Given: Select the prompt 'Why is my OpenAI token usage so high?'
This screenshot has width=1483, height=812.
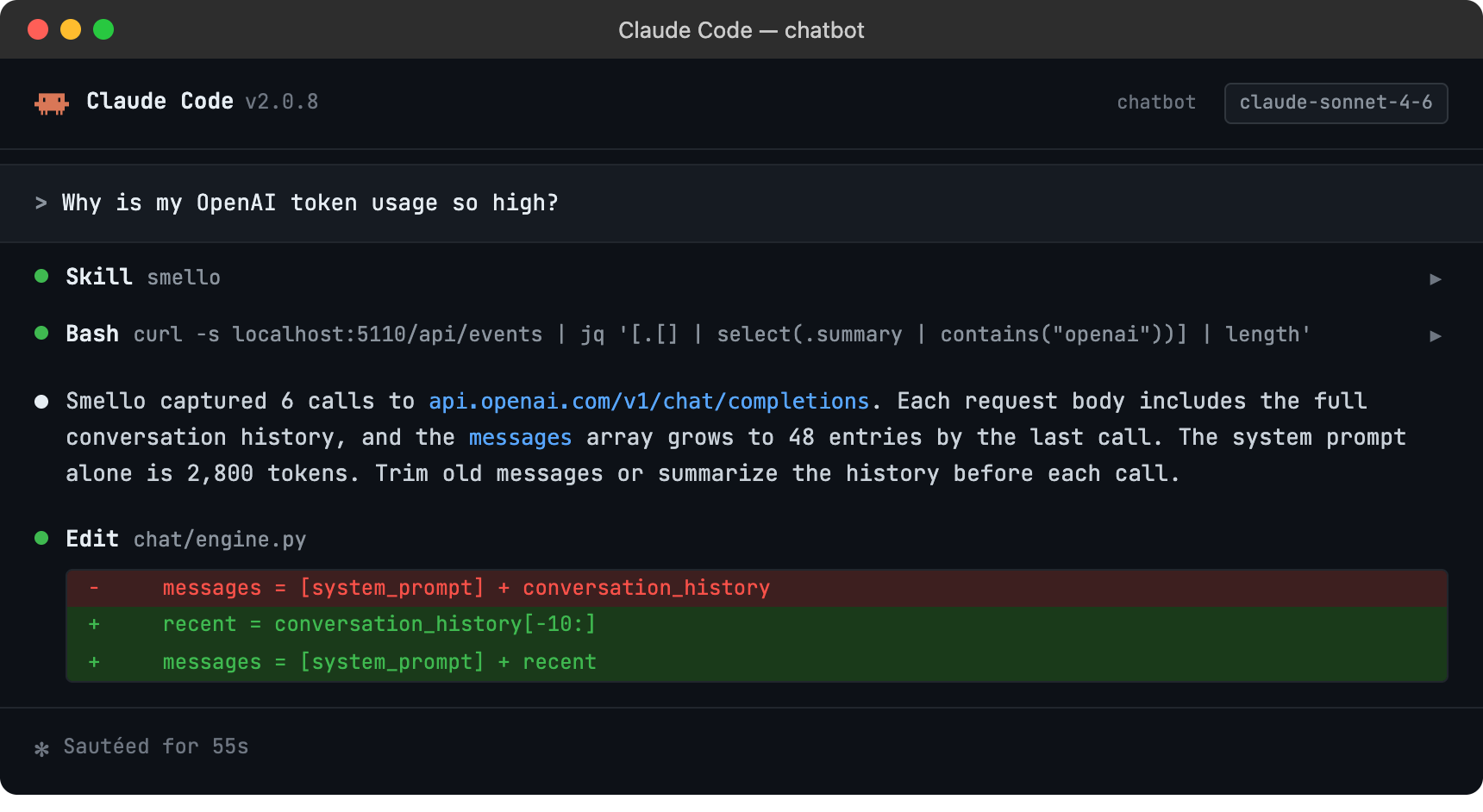Looking at the screenshot, I should [310, 203].
